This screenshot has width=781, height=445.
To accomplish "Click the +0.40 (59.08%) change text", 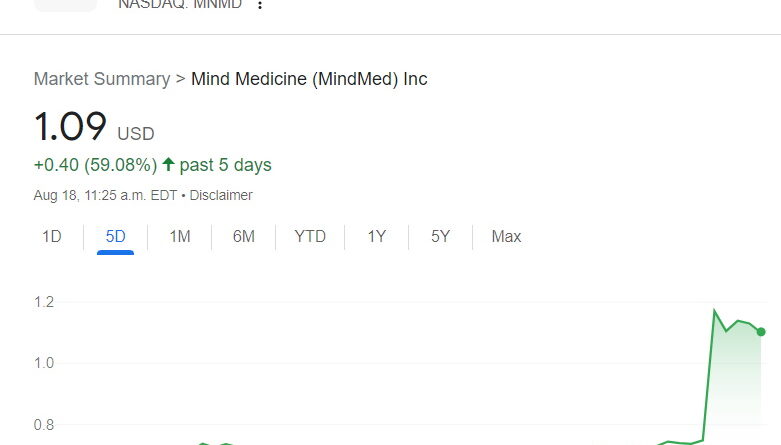I will coord(95,165).
